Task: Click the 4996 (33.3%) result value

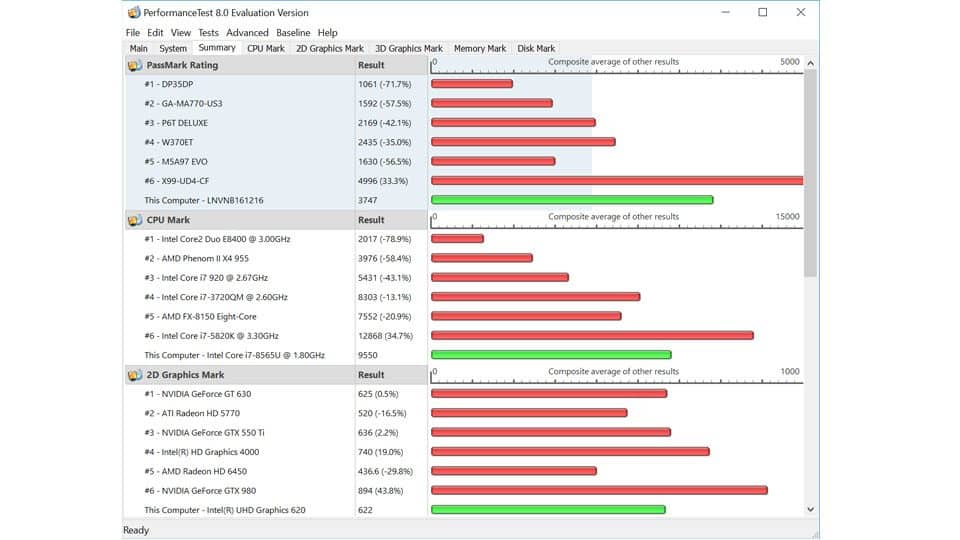Action: (x=383, y=181)
